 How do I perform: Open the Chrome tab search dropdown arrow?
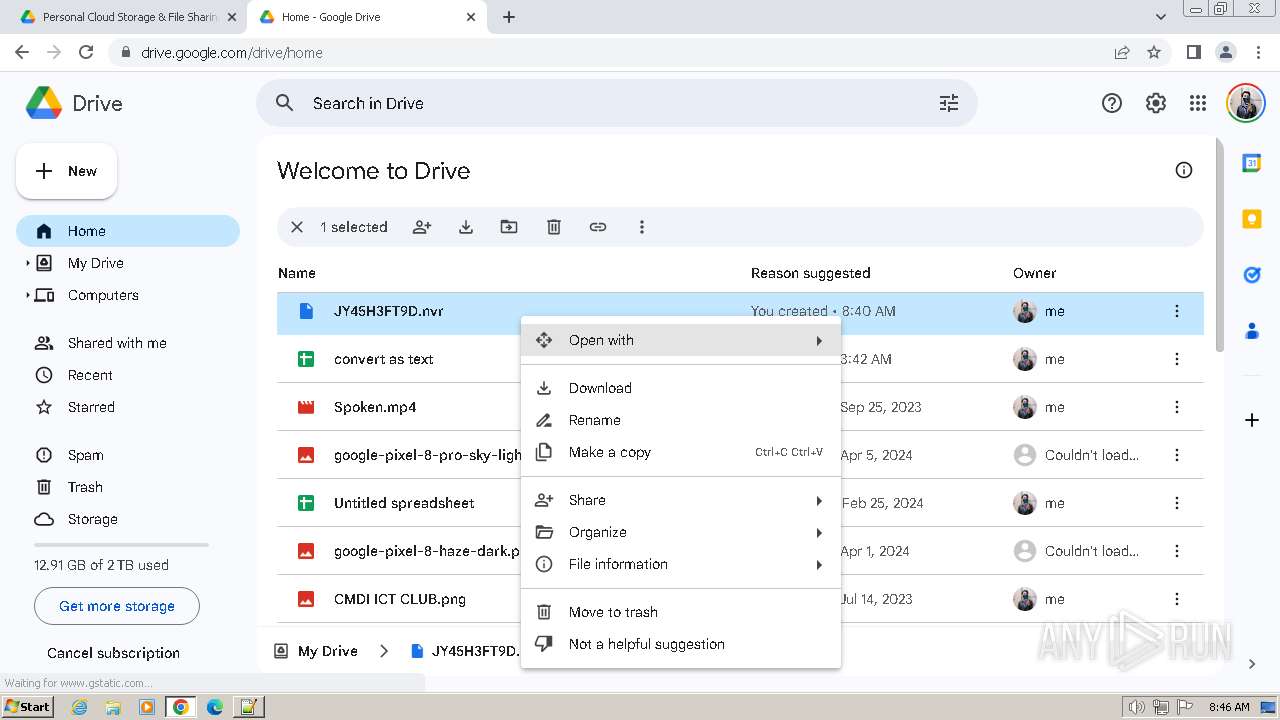point(1161,17)
